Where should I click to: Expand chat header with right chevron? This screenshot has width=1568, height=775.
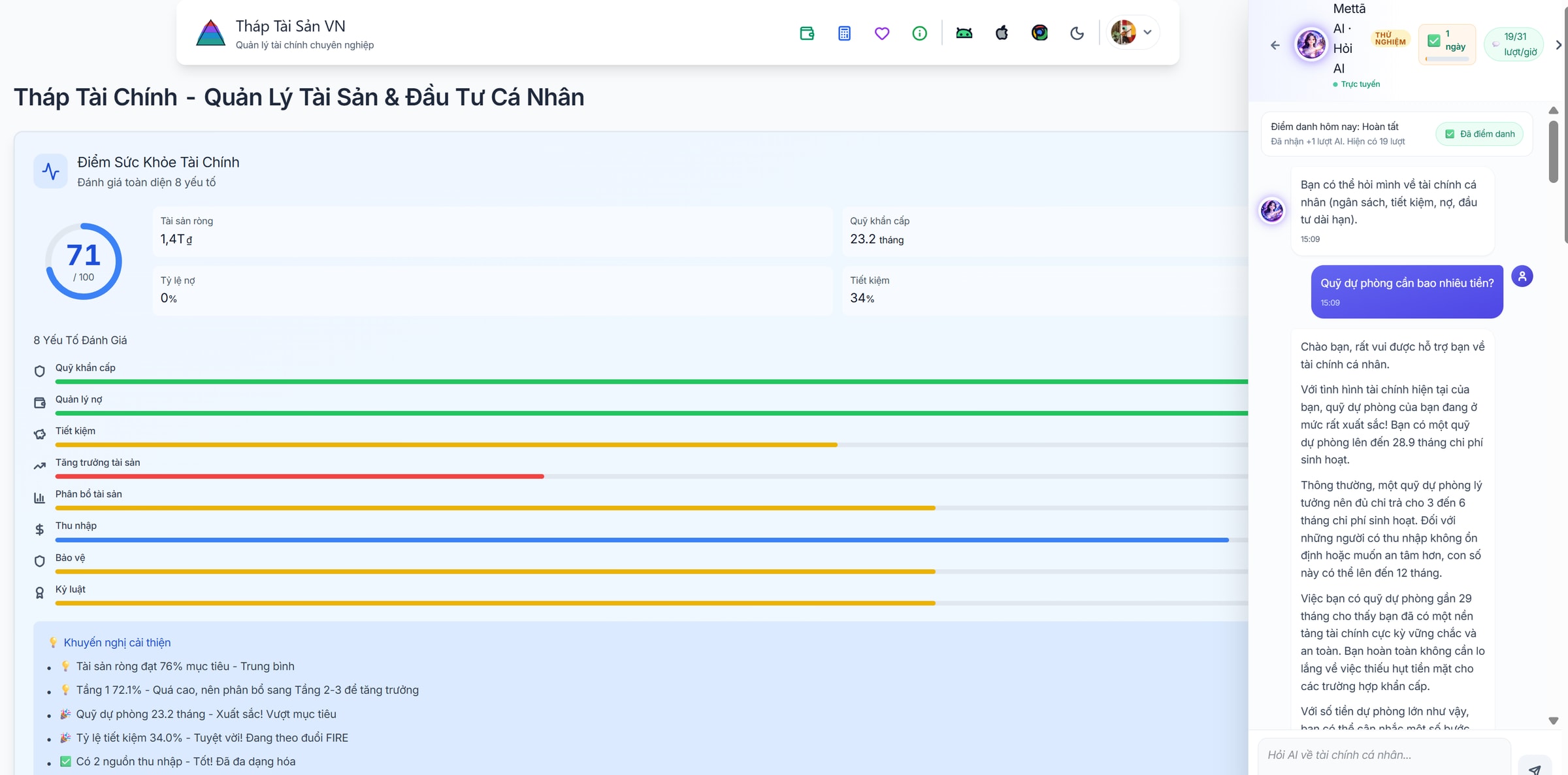tap(1559, 45)
